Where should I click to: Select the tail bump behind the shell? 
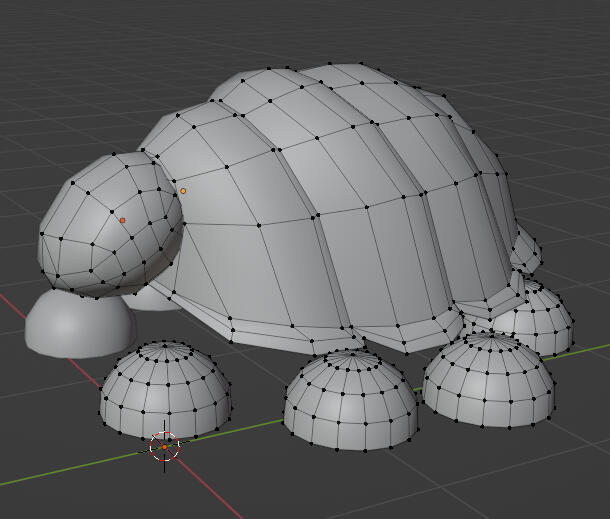(x=526, y=250)
